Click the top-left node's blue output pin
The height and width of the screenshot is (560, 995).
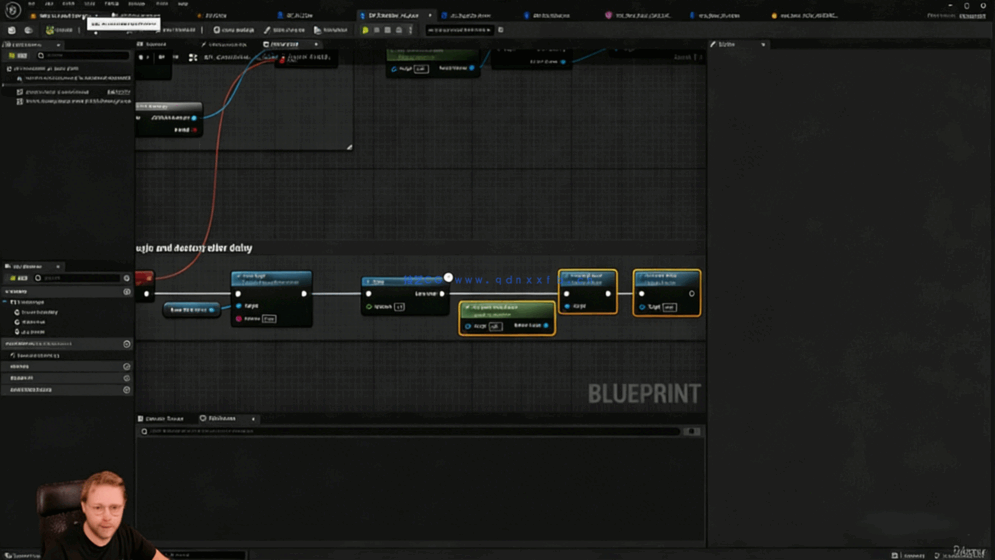[x=194, y=117]
